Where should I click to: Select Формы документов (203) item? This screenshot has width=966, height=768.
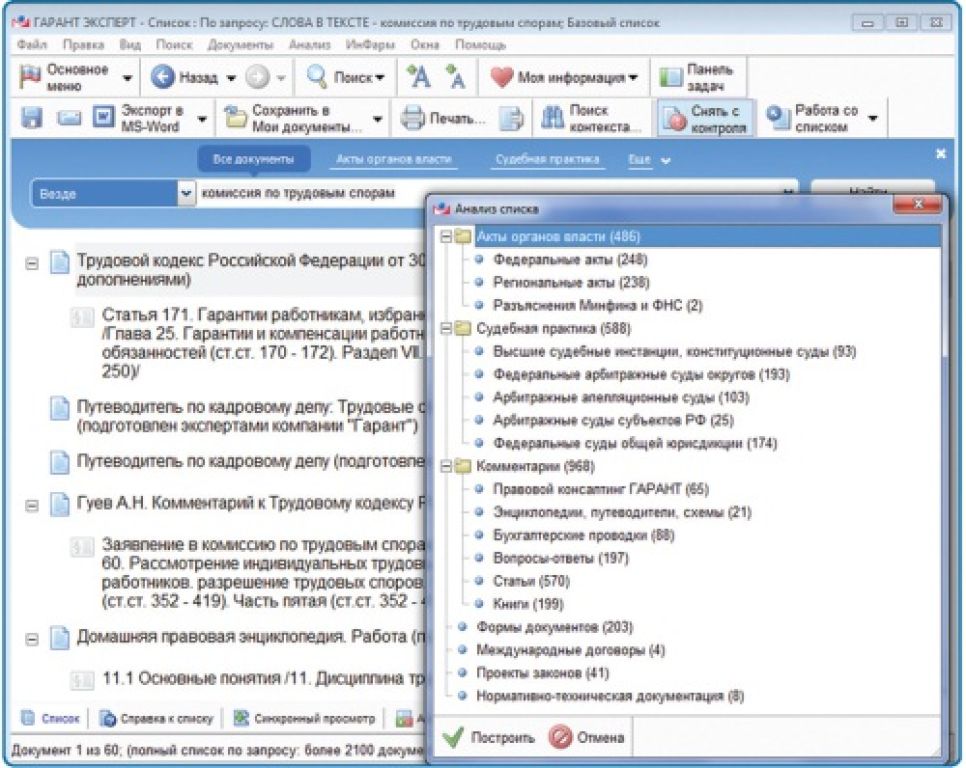pyautogui.click(x=554, y=628)
